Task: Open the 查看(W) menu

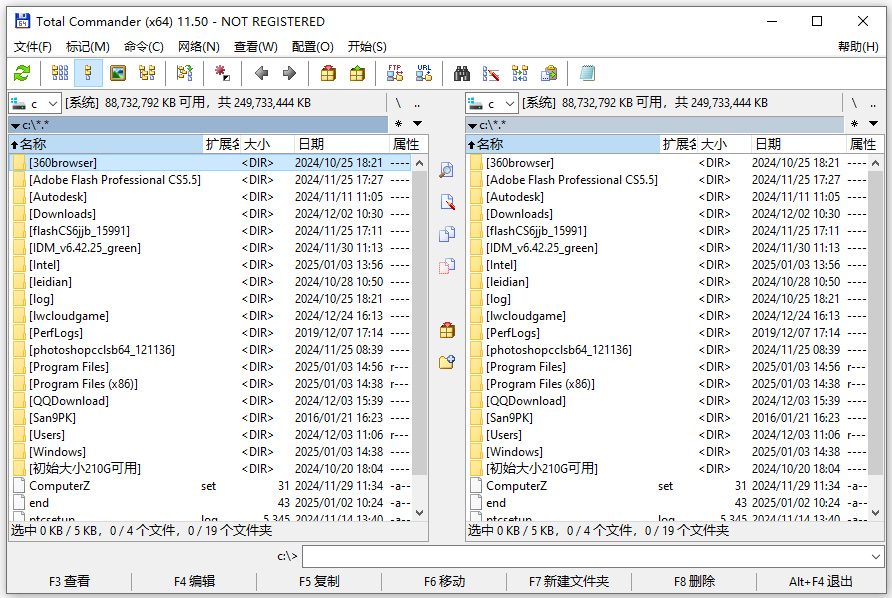Action: (x=255, y=47)
